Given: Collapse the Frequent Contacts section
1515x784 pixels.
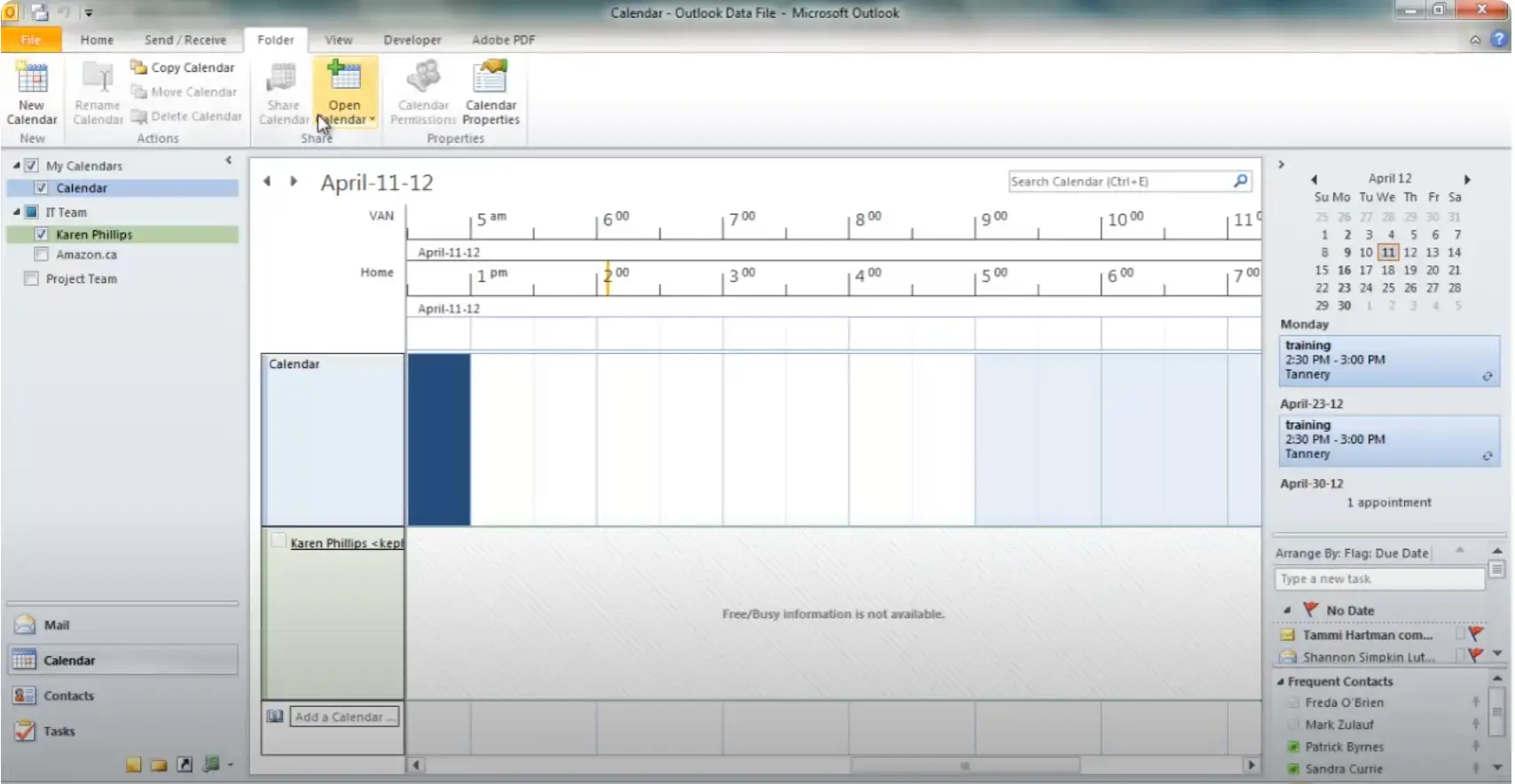Looking at the screenshot, I should (1281, 681).
